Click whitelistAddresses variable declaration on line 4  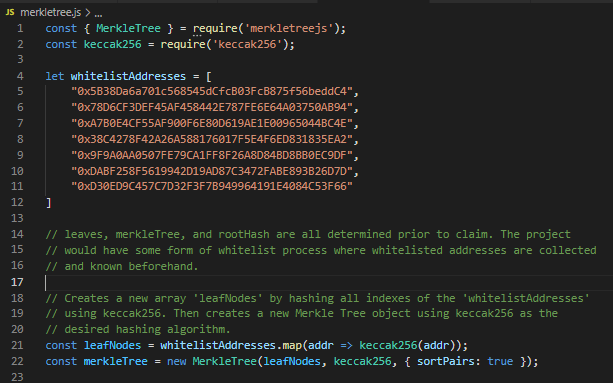coord(128,76)
